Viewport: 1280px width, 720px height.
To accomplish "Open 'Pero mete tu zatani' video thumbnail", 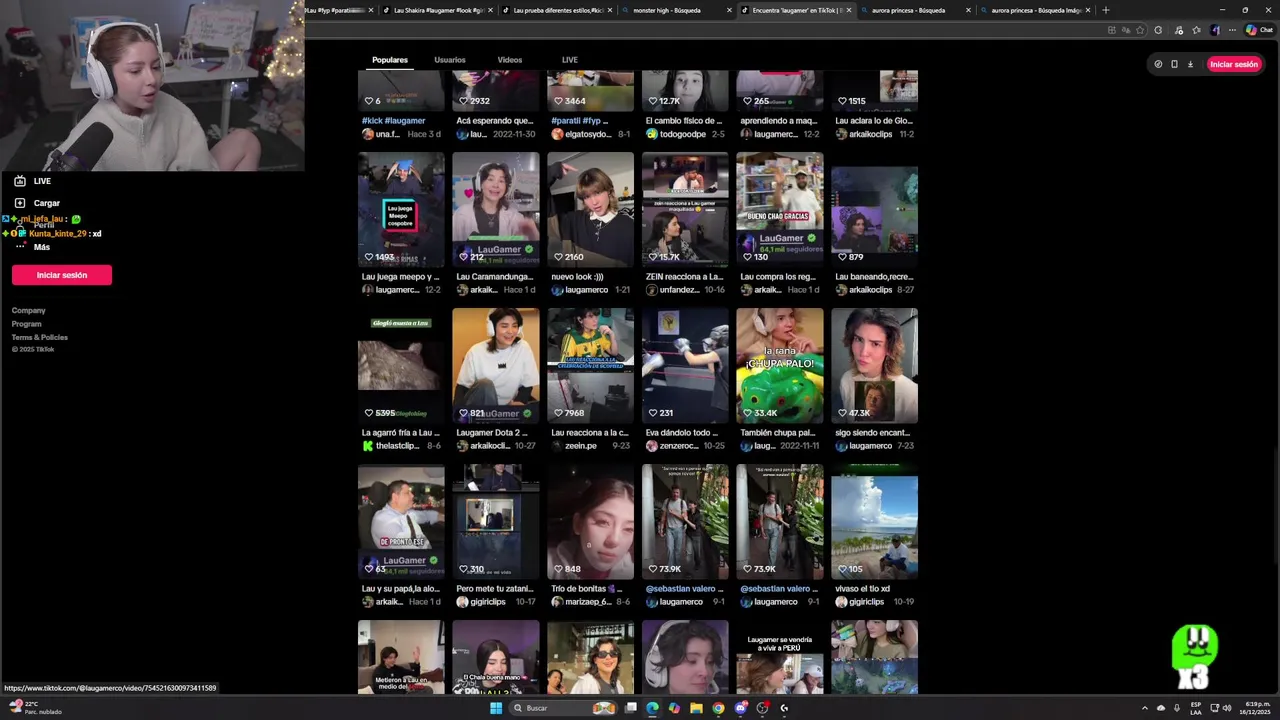I will click(x=495, y=521).
